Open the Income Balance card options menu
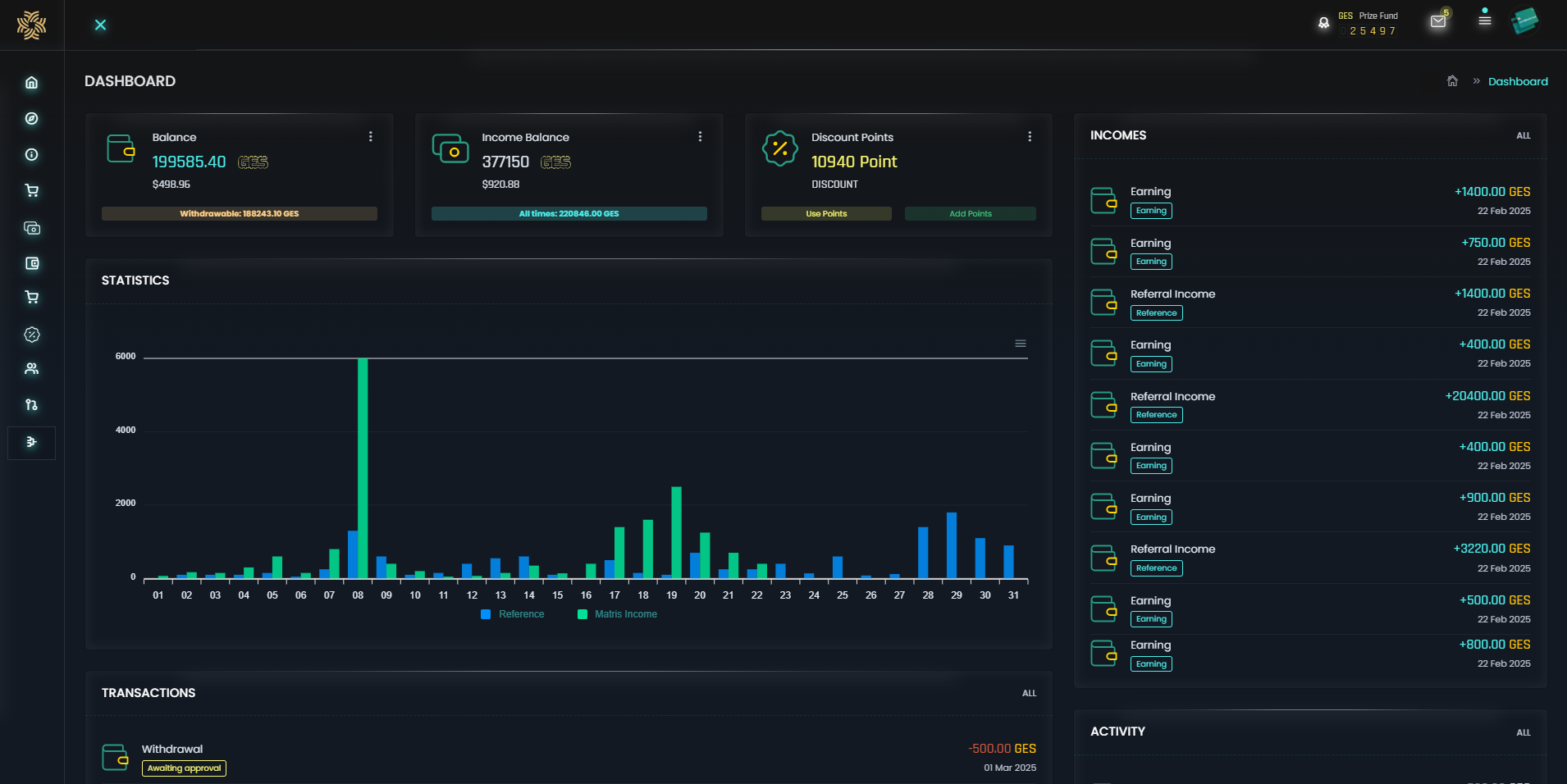 pyautogui.click(x=700, y=136)
